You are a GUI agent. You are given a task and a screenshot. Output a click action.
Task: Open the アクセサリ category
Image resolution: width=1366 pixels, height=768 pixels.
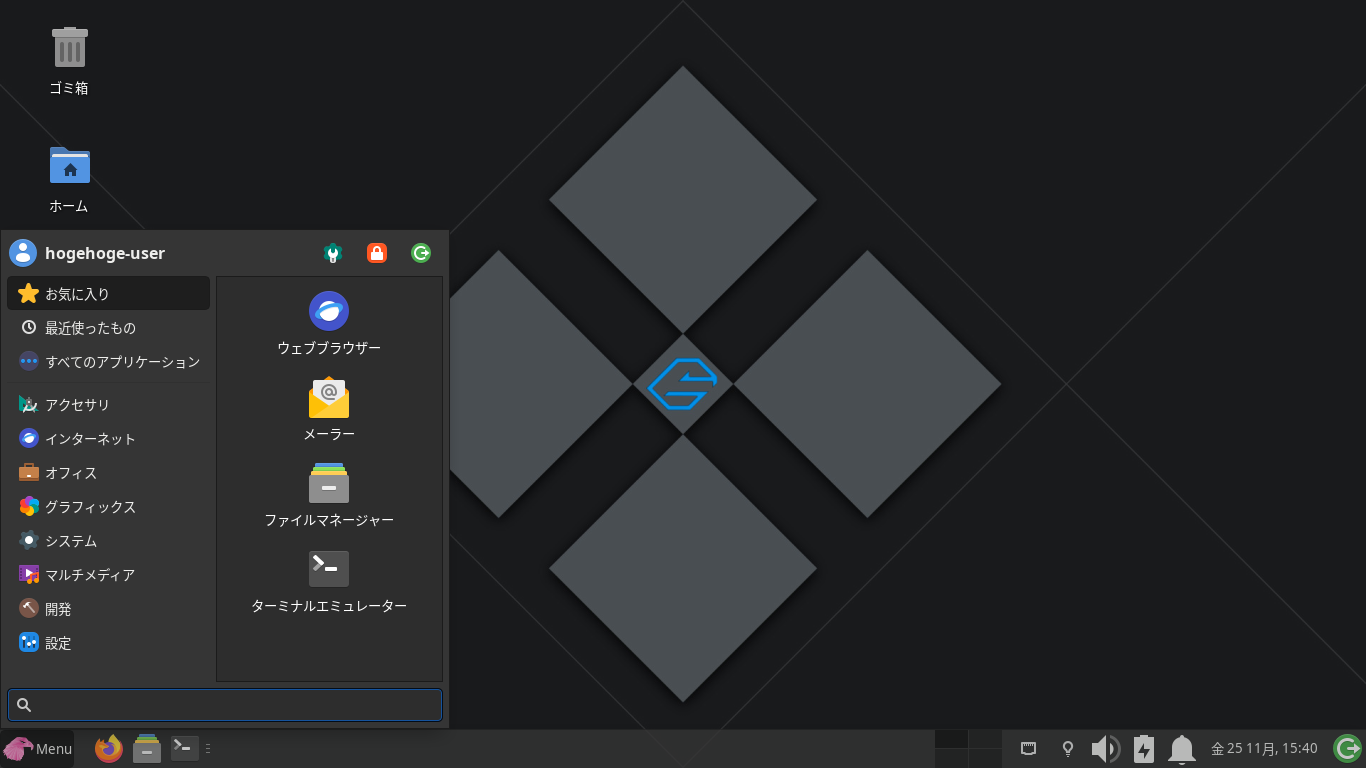(109, 405)
